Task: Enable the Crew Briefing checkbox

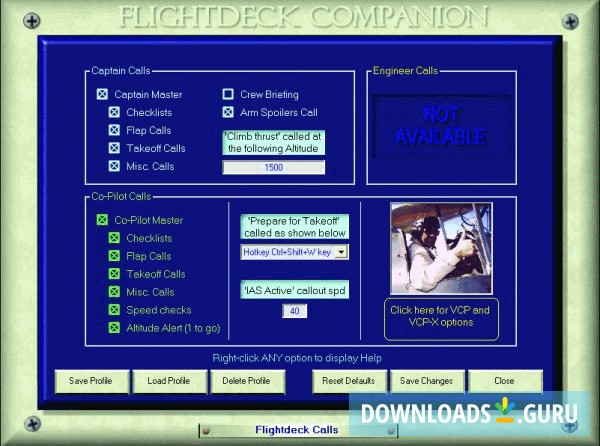Action: click(x=228, y=94)
